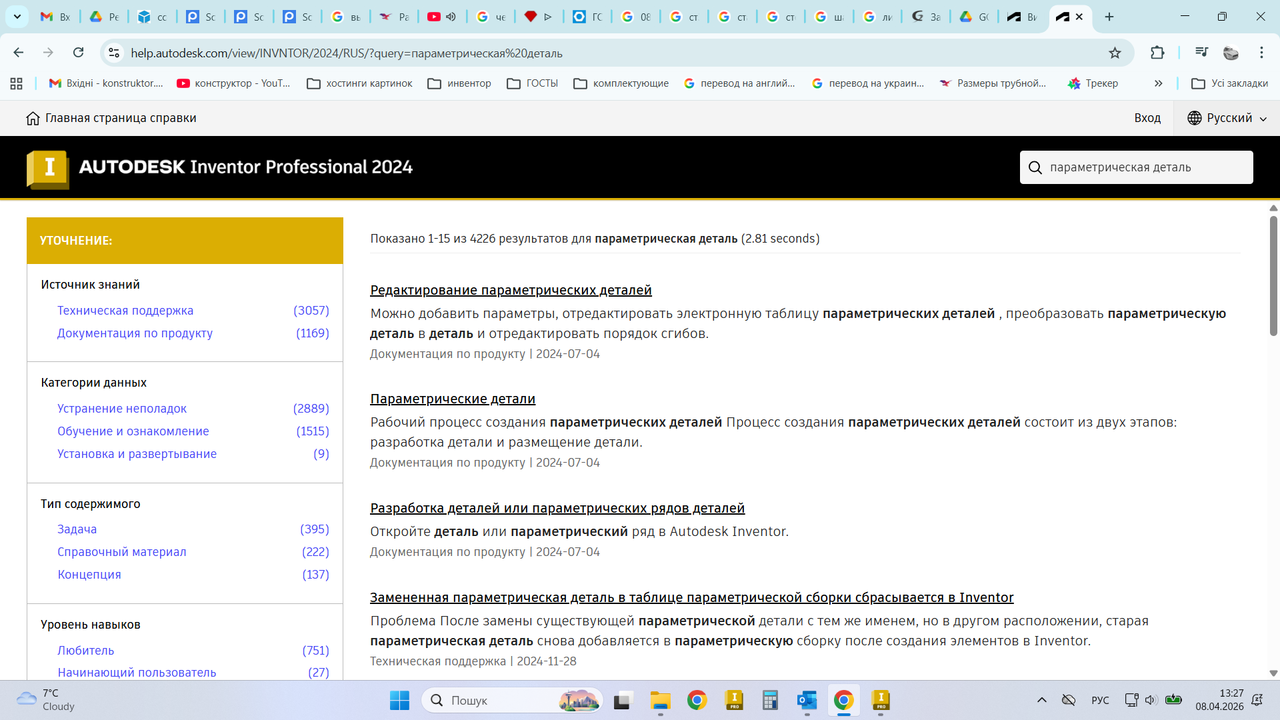
Task: Click the taskbar Пошук search box
Action: pos(512,700)
